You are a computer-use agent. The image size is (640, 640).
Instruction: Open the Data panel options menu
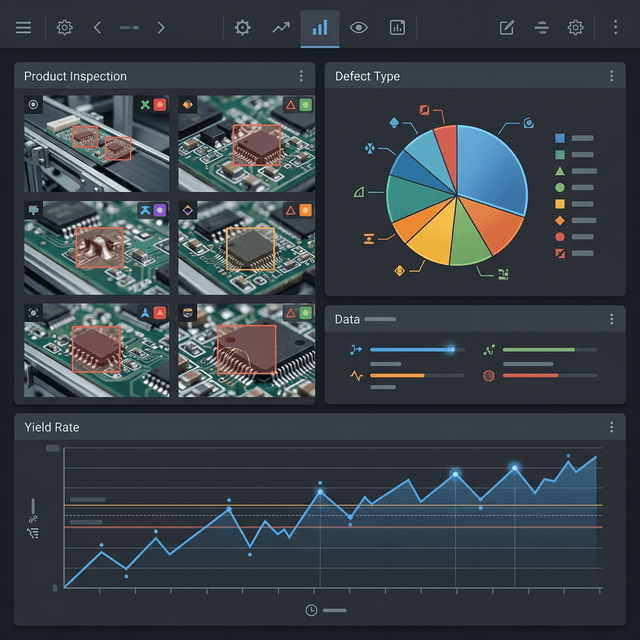612,319
